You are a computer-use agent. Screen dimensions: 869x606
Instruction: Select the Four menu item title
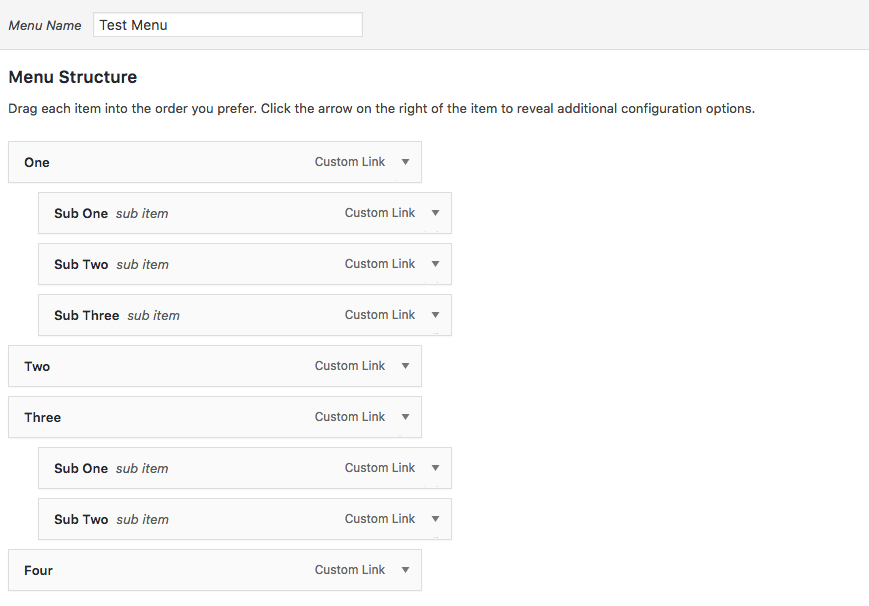point(39,571)
